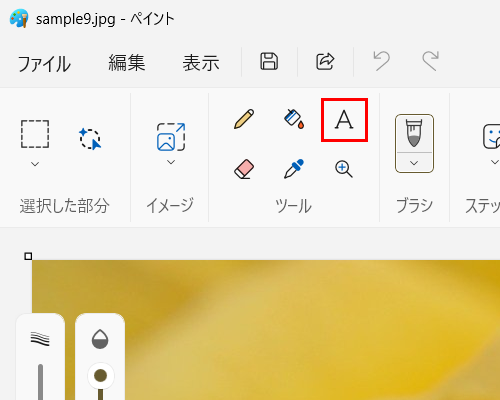The width and height of the screenshot is (500, 400).
Task: Click the opacity slider round handle
Action: click(101, 376)
